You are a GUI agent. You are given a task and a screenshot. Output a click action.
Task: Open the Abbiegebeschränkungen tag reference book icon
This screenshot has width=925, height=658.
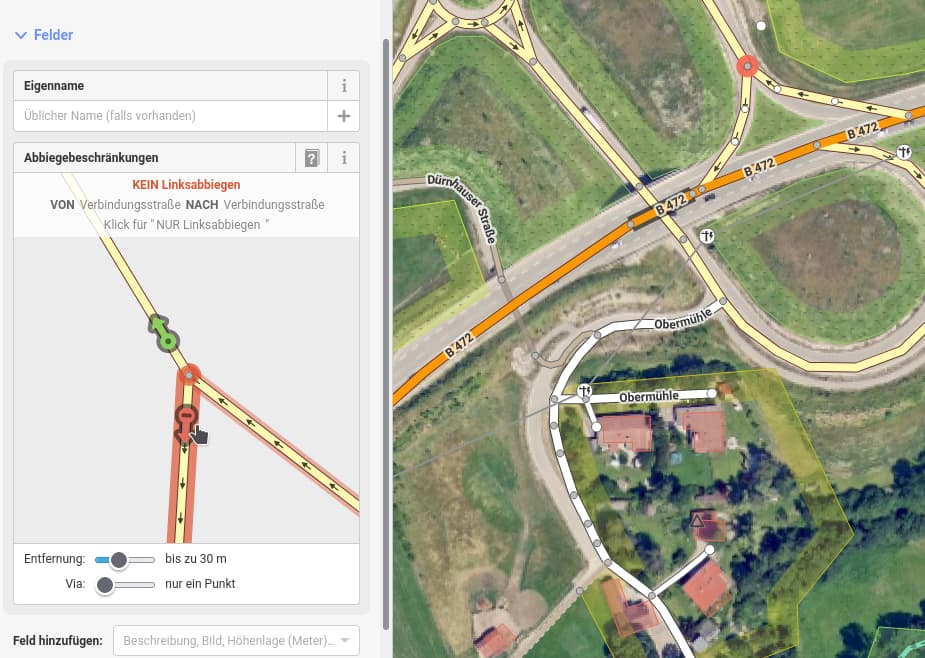[312, 158]
